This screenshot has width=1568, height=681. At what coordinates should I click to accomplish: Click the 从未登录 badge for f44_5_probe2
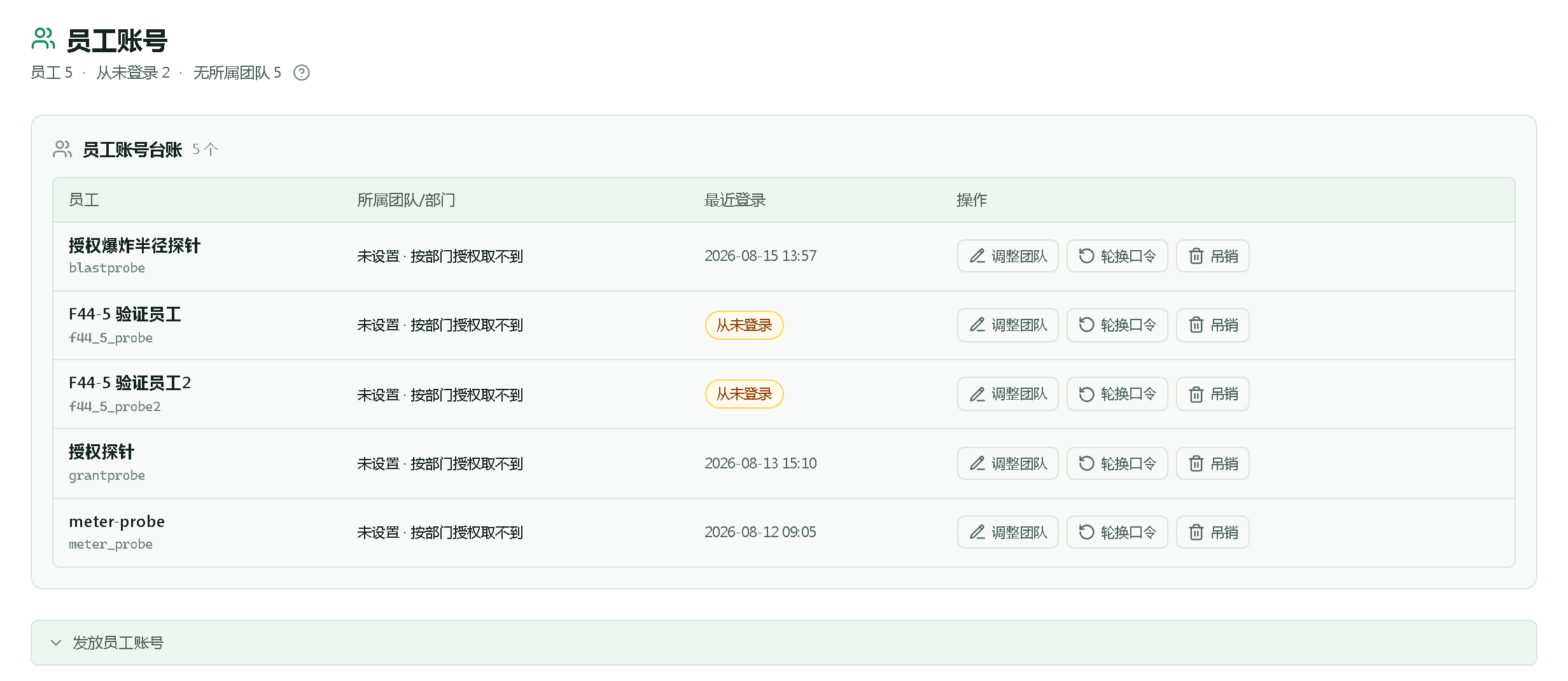coord(744,394)
